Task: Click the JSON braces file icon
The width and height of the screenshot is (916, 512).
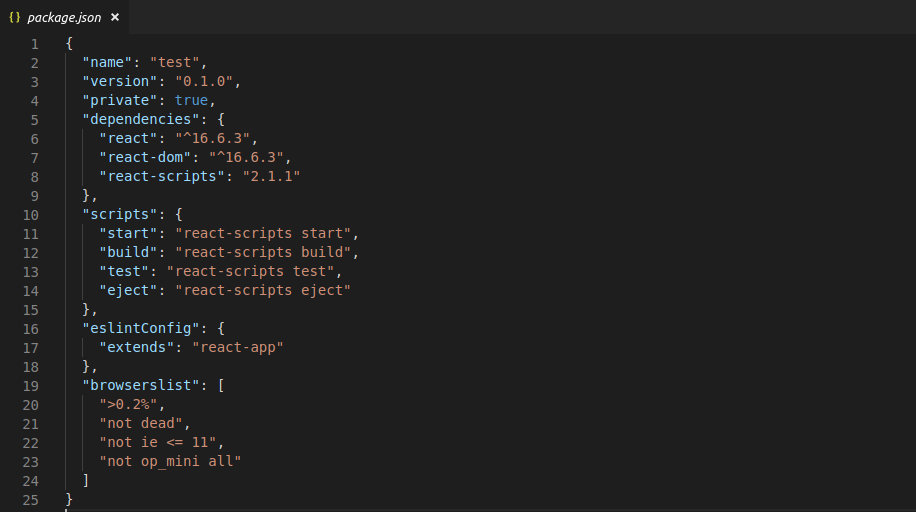Action: (15, 18)
